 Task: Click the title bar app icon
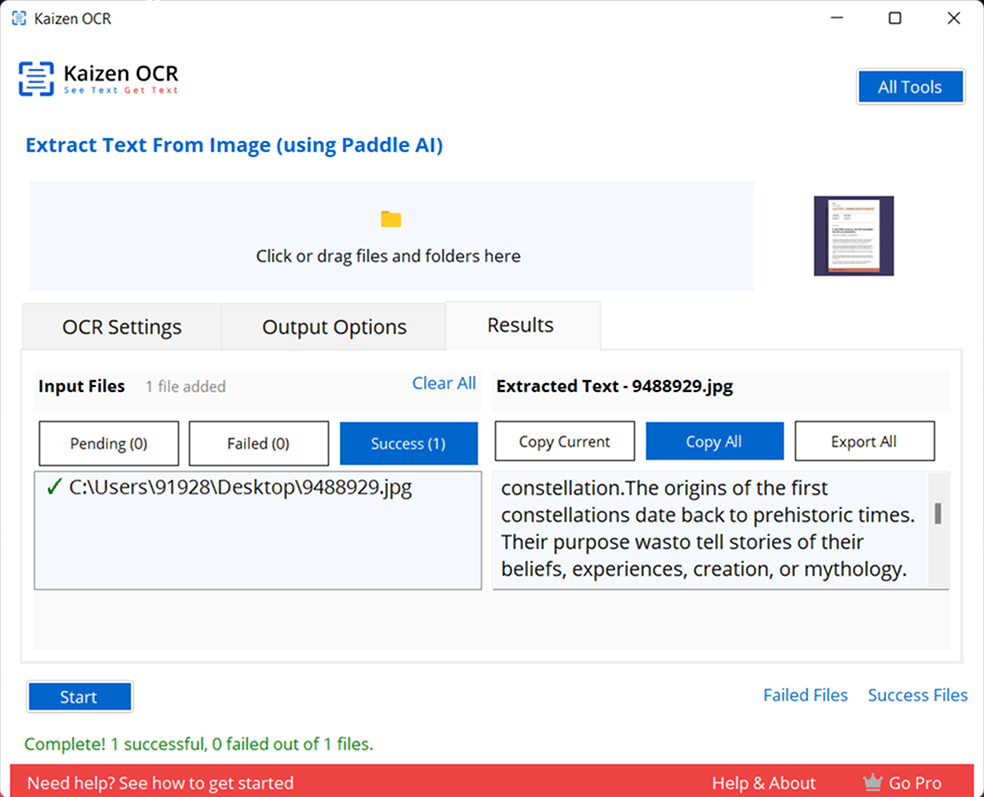click(x=19, y=18)
